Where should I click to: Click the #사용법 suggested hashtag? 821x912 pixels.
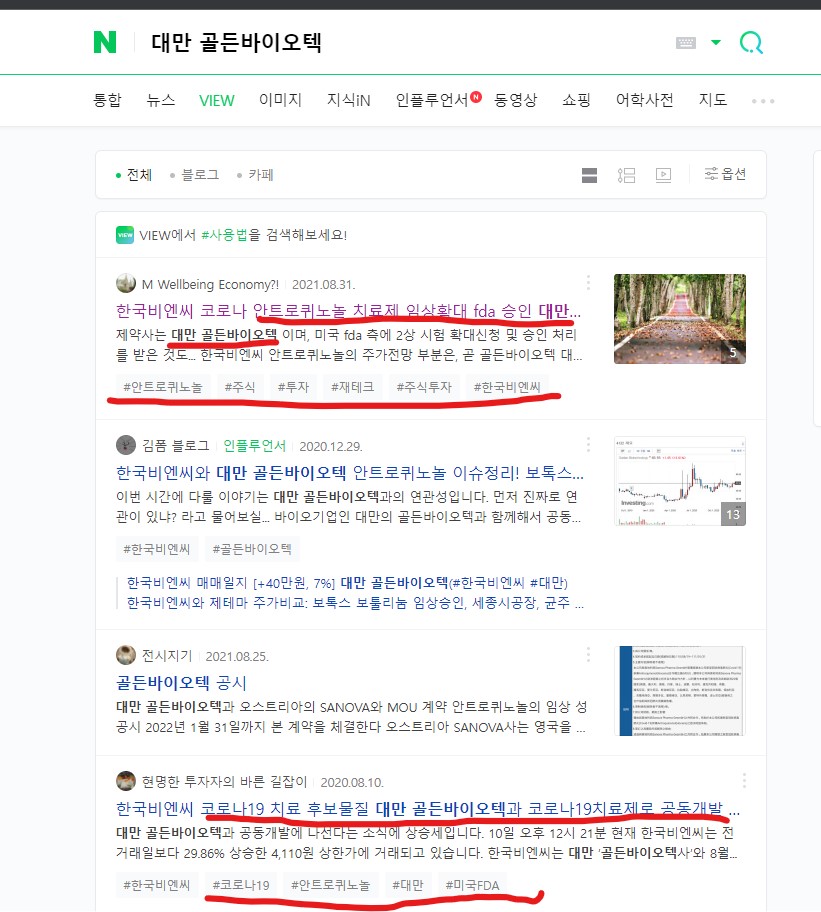coord(224,235)
